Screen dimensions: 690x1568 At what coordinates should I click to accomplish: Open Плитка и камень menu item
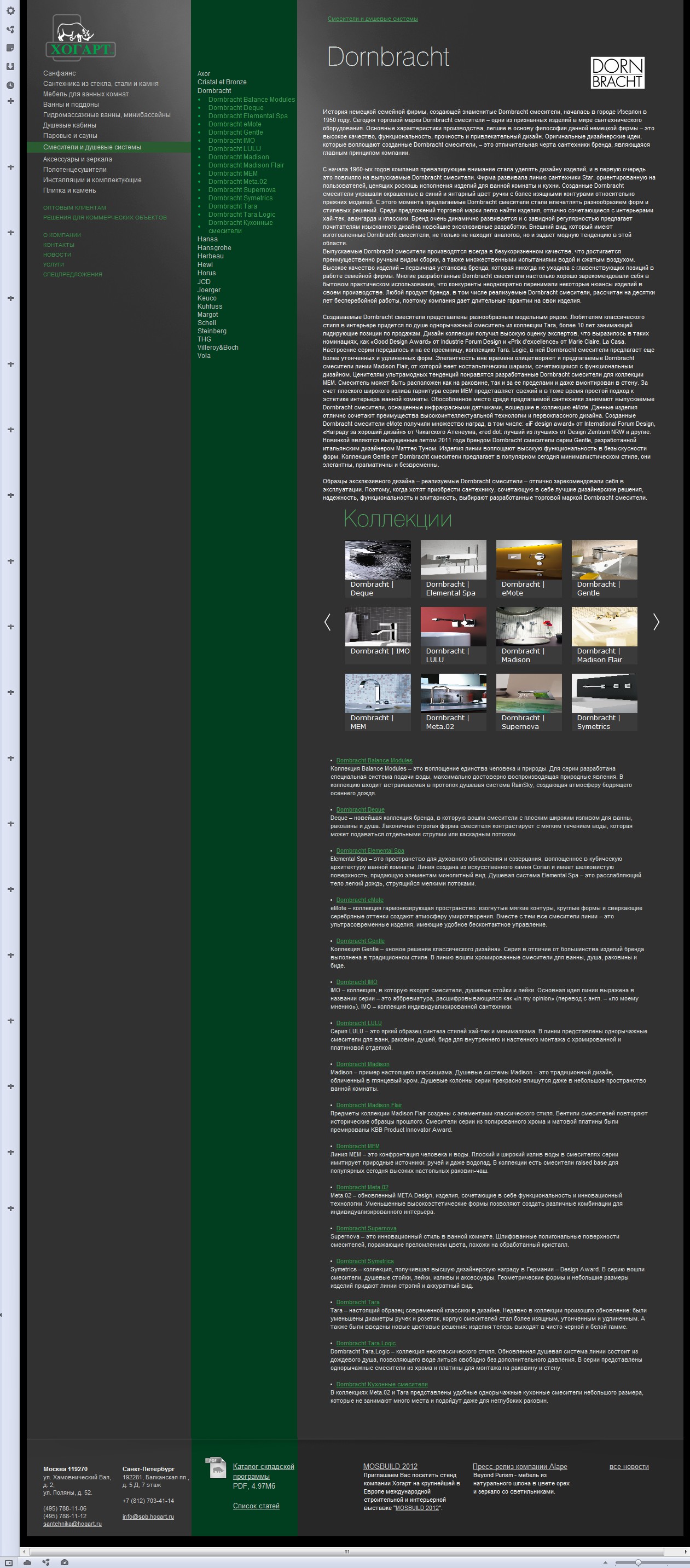[x=69, y=190]
